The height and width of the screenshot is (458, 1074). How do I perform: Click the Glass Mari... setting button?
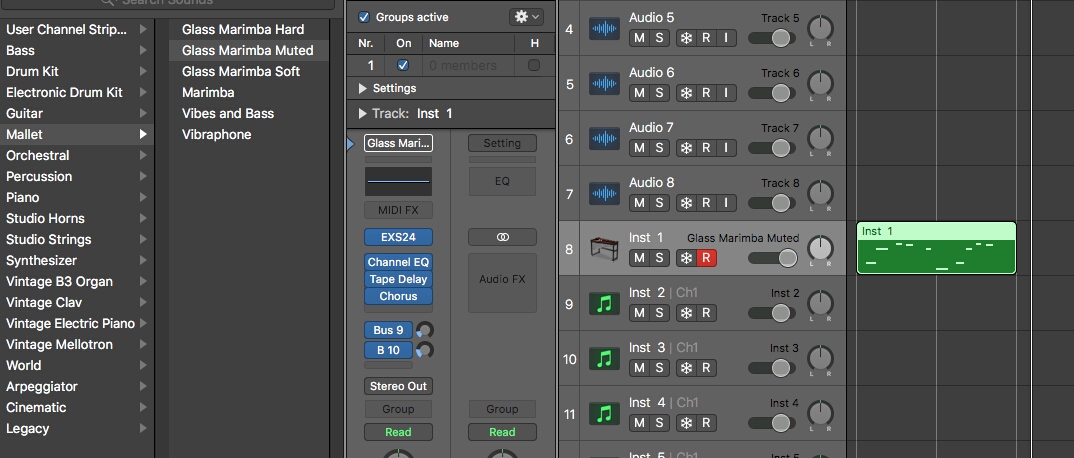click(x=398, y=142)
